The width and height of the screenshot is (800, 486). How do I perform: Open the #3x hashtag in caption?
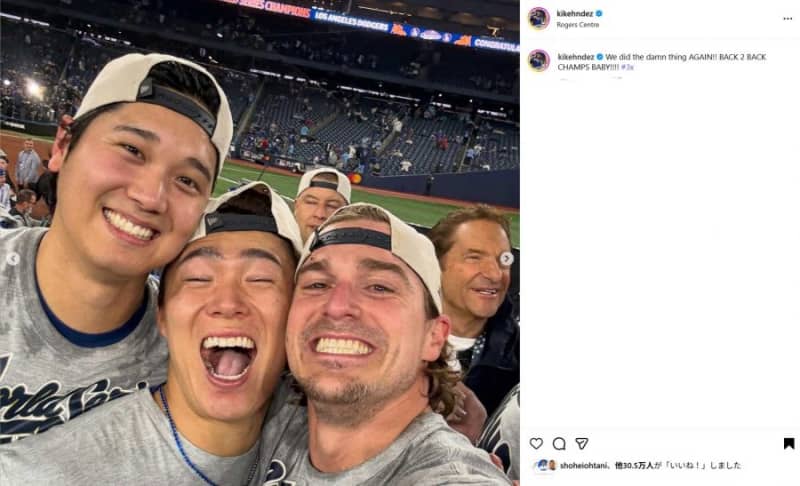628,67
